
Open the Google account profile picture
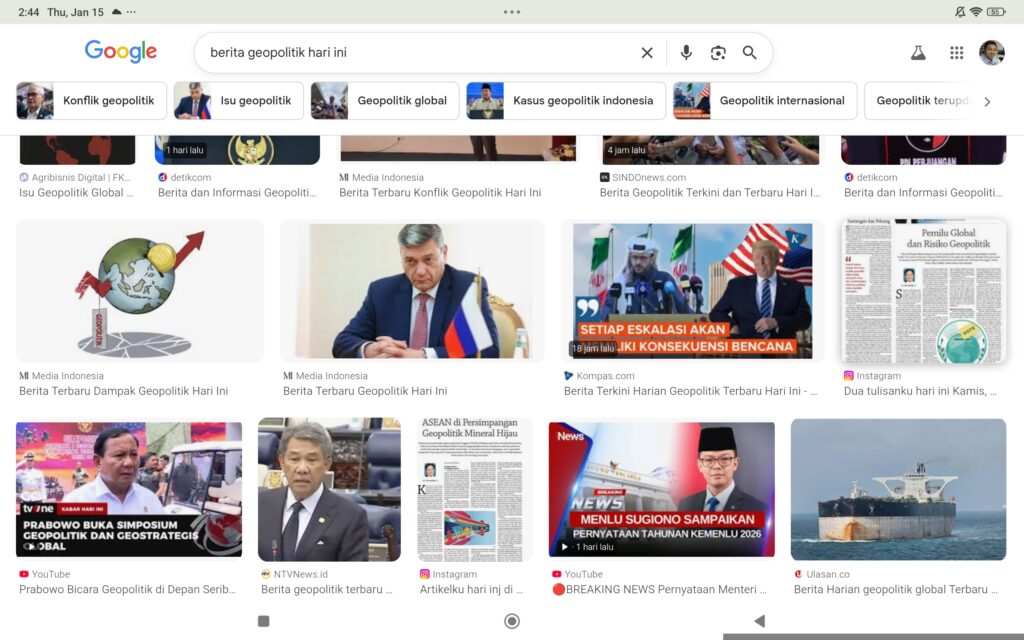click(991, 53)
